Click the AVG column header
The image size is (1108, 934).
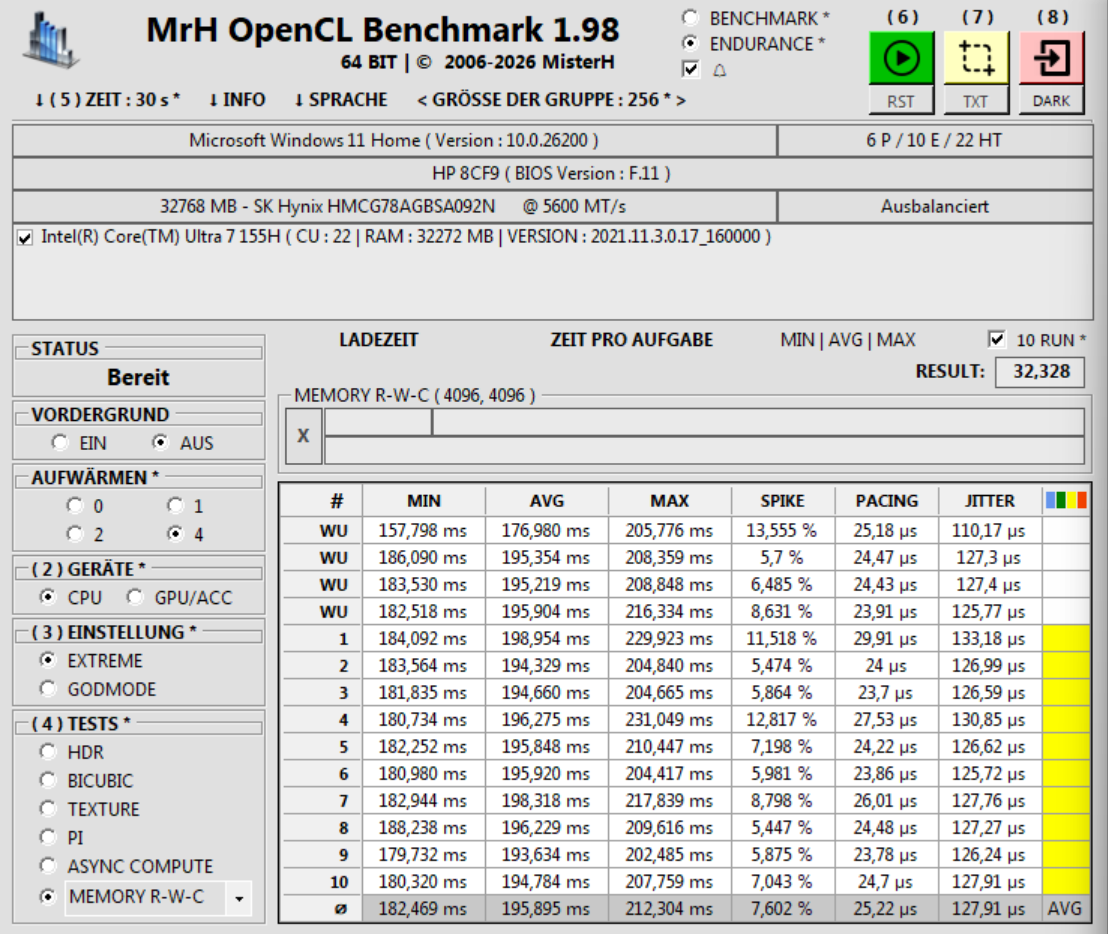[547, 501]
